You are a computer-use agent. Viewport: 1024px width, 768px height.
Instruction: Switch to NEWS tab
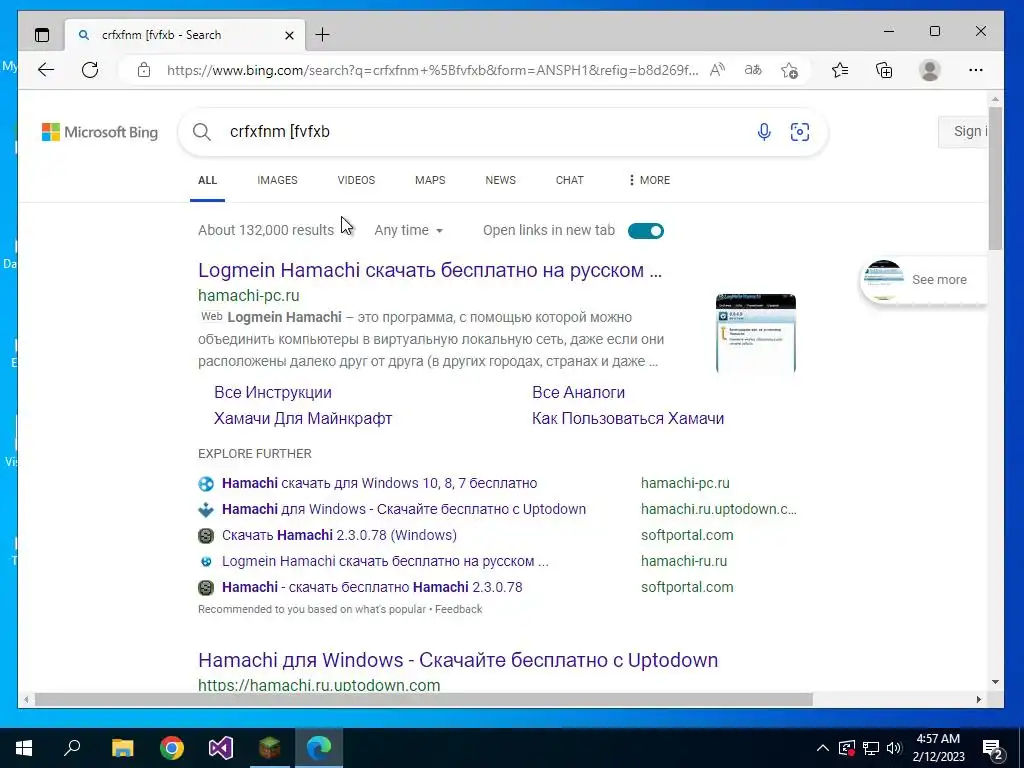pyautogui.click(x=500, y=180)
